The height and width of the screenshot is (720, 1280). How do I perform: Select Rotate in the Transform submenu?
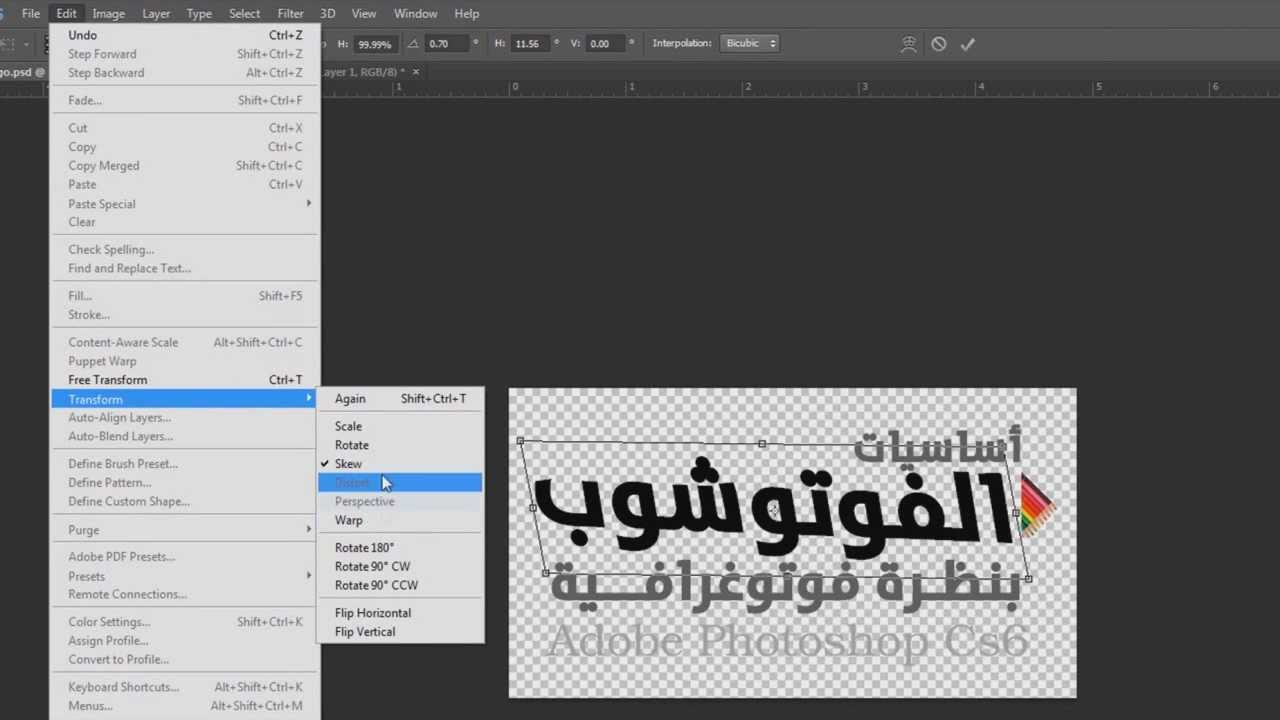pyautogui.click(x=400, y=445)
